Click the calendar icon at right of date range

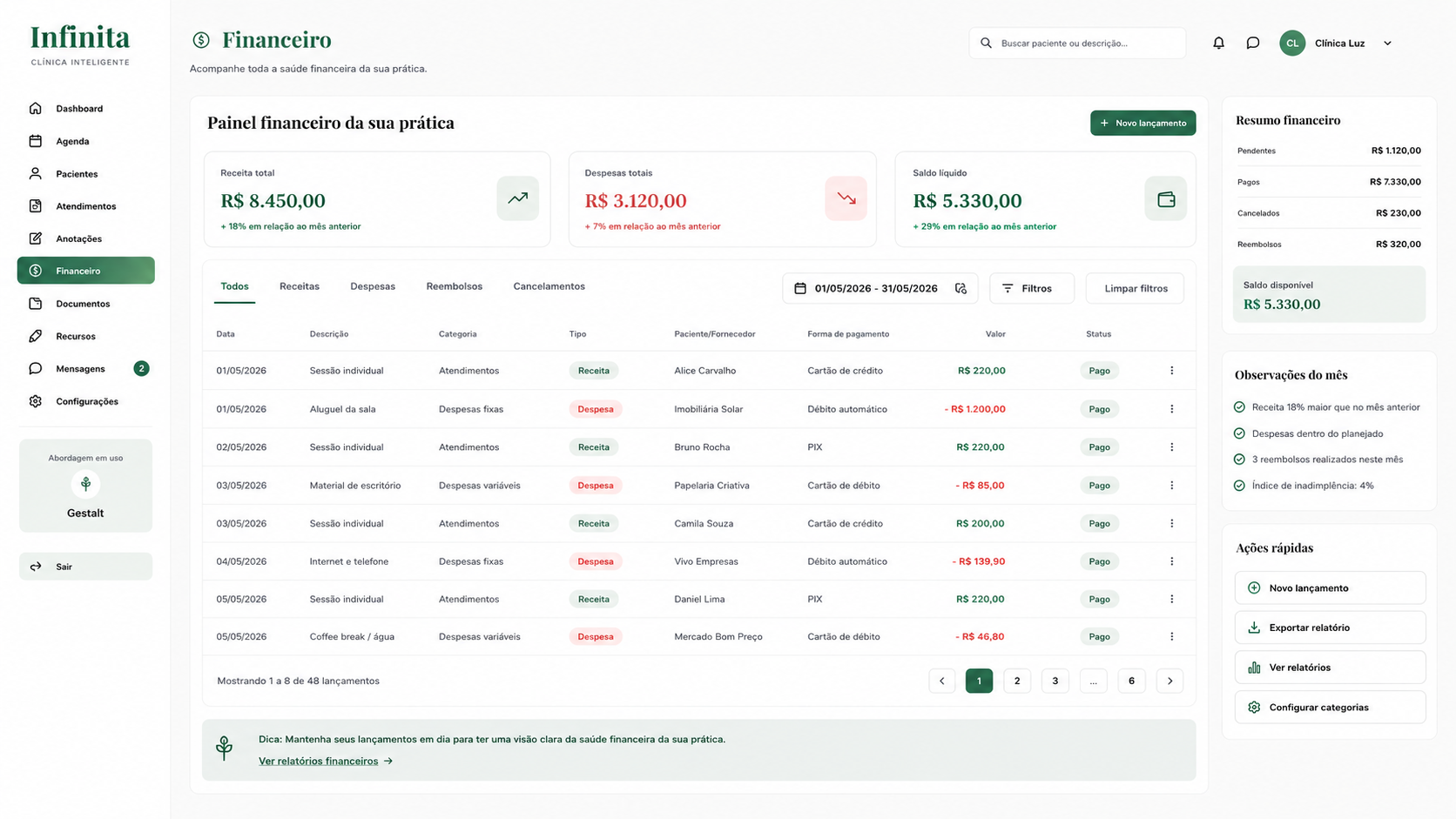point(961,288)
